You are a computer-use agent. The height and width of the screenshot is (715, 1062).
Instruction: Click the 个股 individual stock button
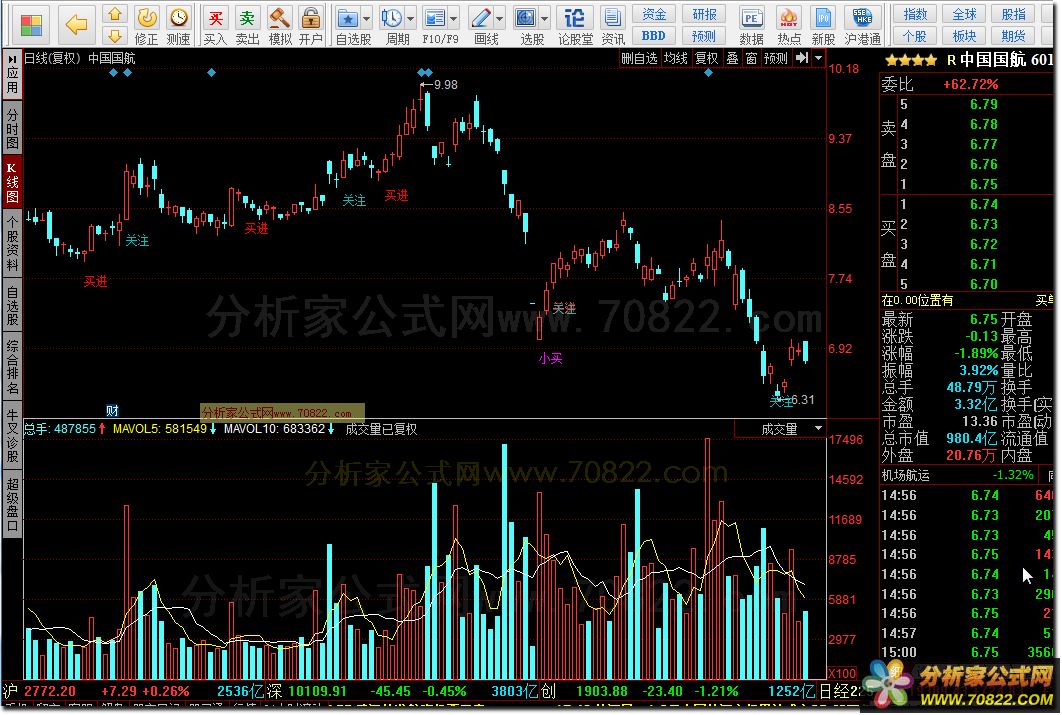916,35
